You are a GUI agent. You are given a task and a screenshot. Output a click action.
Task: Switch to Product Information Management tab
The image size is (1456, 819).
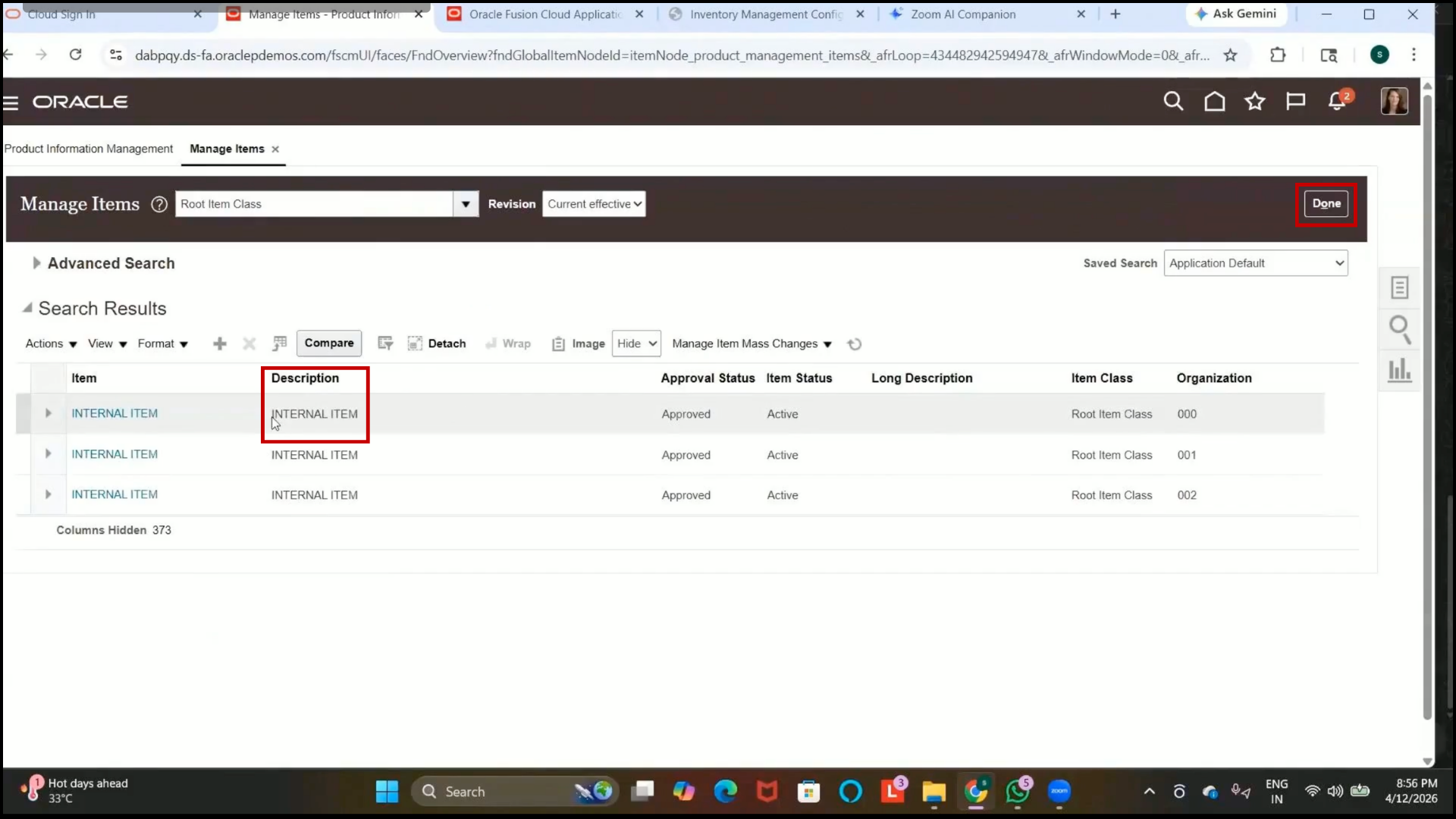tap(89, 149)
